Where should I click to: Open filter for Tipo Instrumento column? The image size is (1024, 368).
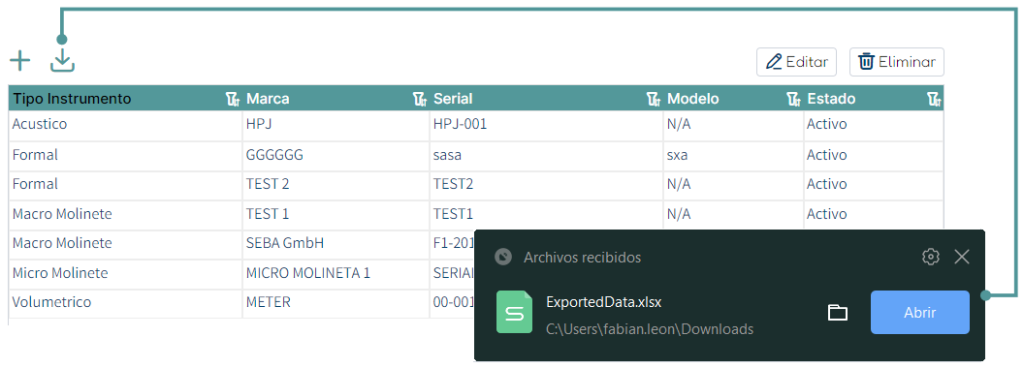(x=232, y=99)
